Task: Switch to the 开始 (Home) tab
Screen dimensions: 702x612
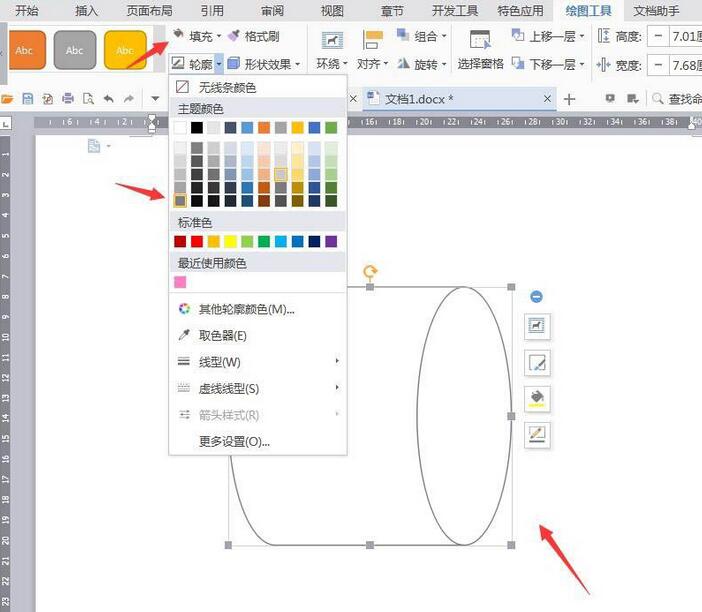Action: [x=27, y=10]
